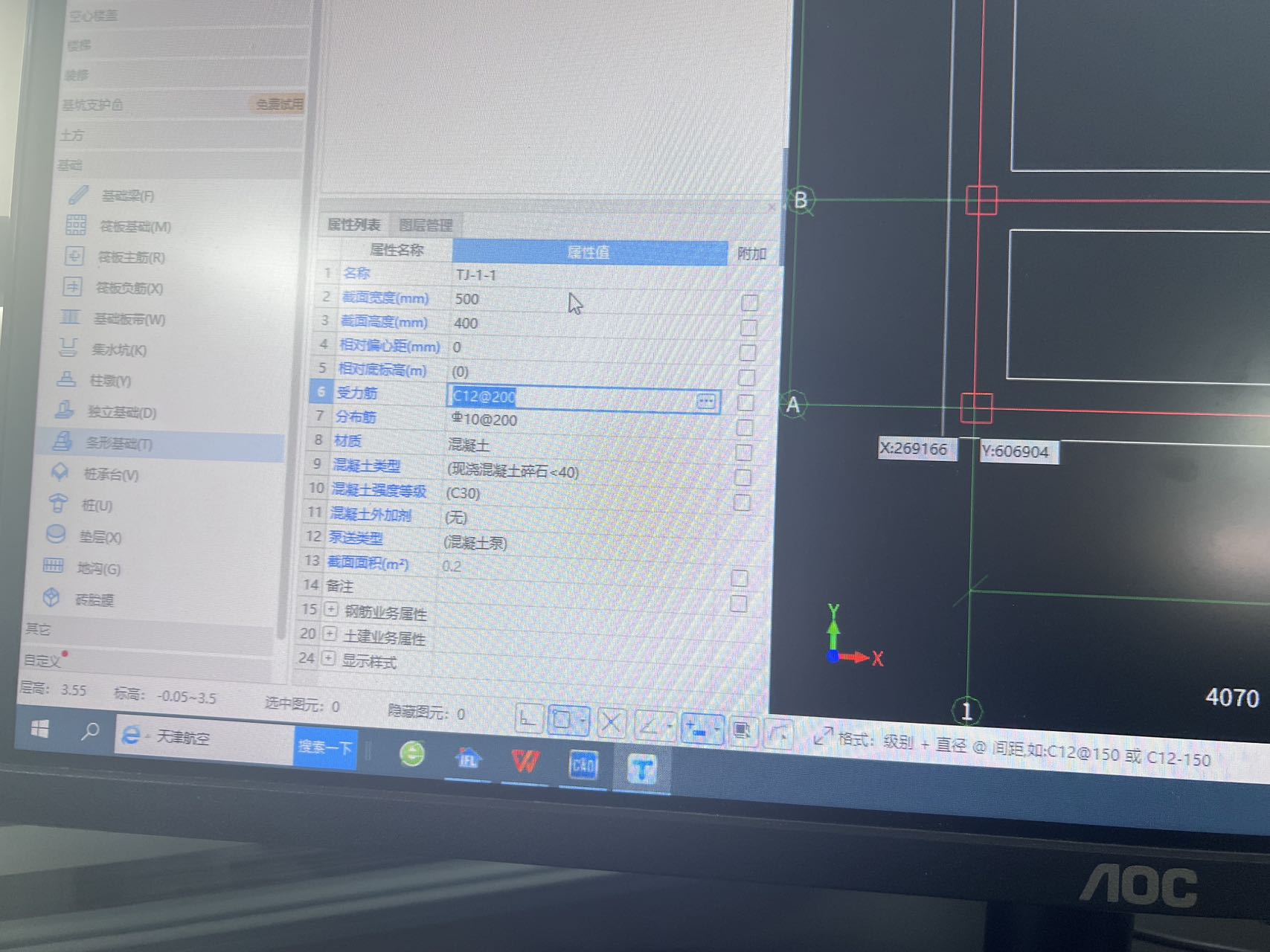Tick 附加 checkbox for 截面宽度(mm)
The height and width of the screenshot is (952, 1270).
(x=750, y=303)
